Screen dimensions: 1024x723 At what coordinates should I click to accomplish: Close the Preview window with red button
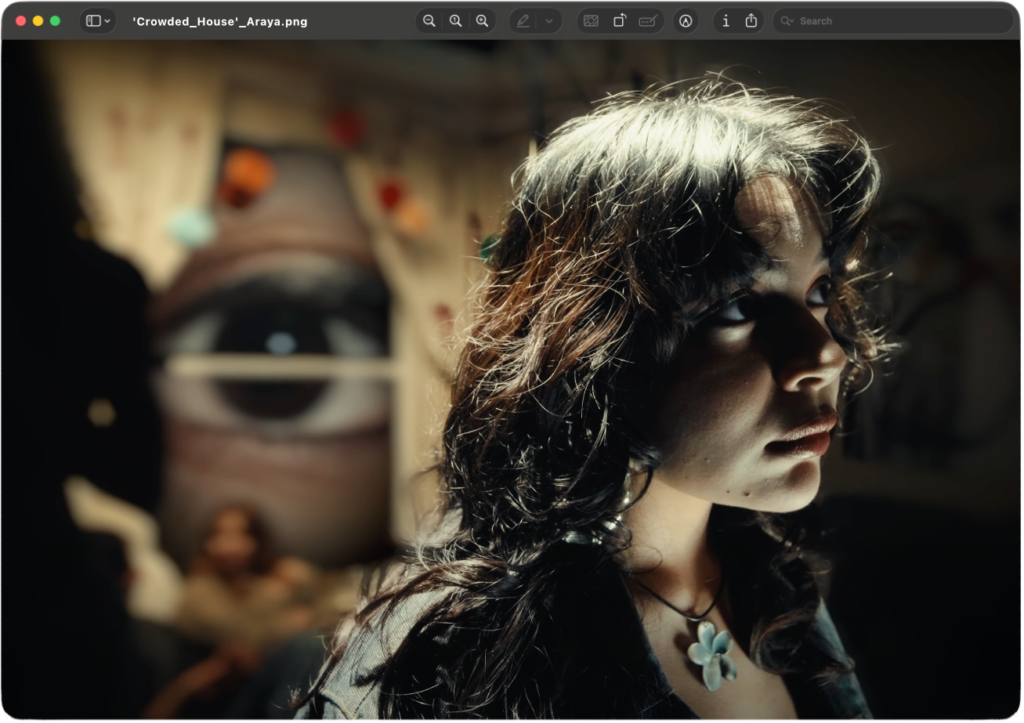coord(21,21)
